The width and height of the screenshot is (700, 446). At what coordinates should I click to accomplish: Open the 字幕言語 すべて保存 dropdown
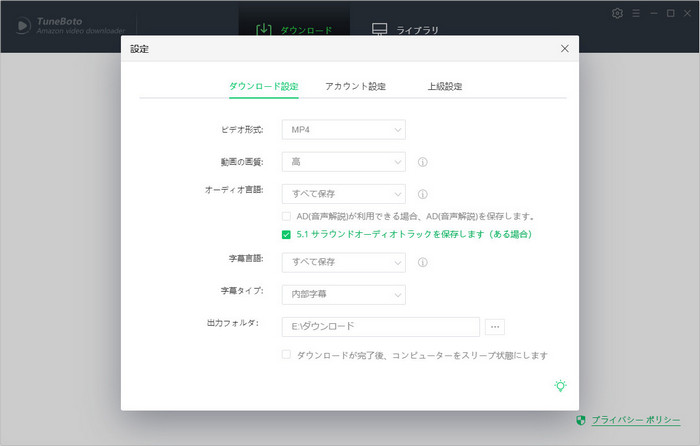coord(344,263)
